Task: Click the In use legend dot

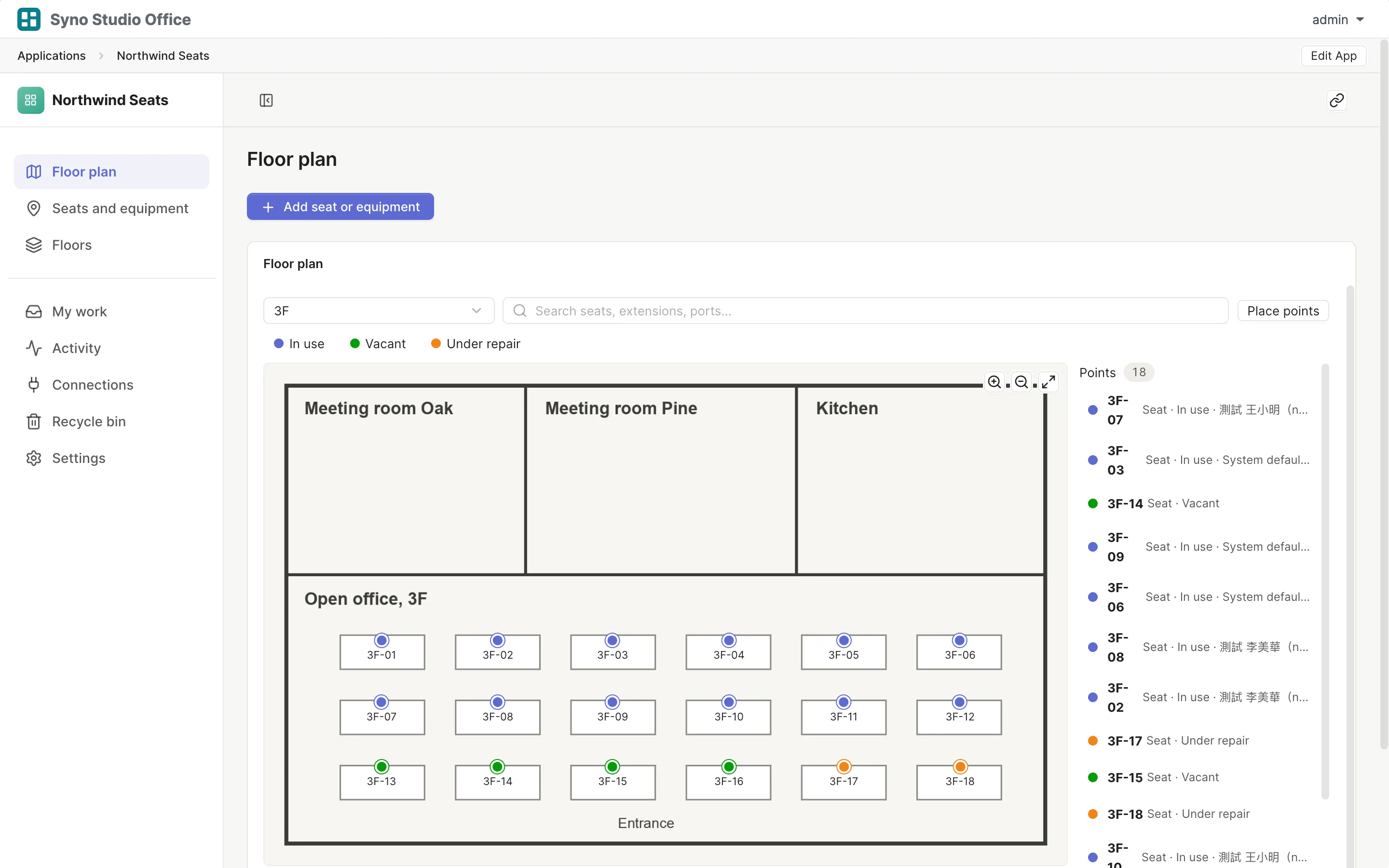Action: point(279,343)
